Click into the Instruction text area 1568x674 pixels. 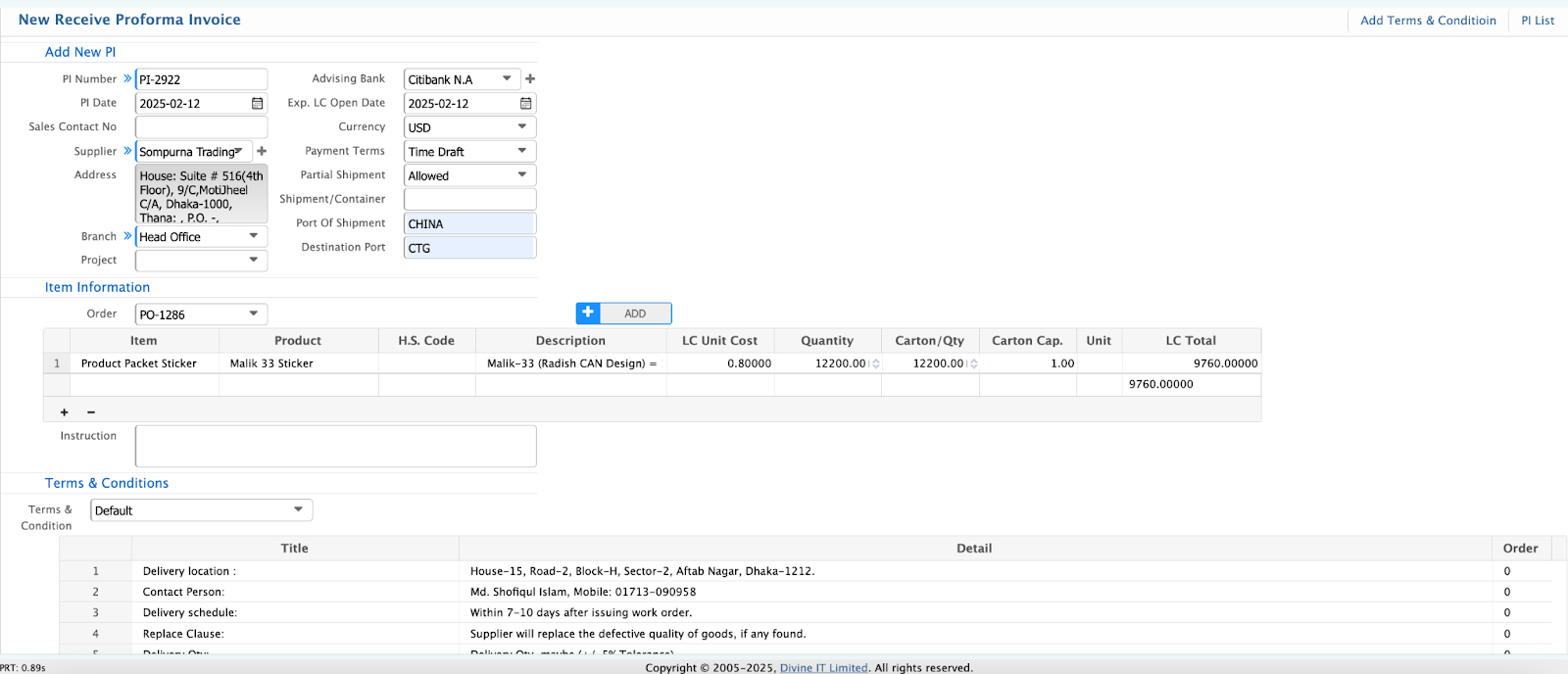point(335,446)
